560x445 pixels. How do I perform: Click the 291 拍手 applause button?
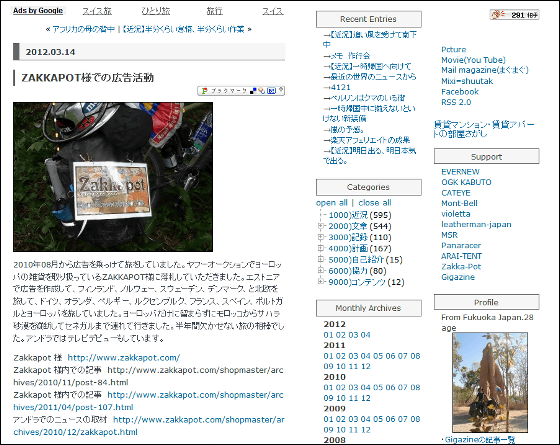coord(514,15)
